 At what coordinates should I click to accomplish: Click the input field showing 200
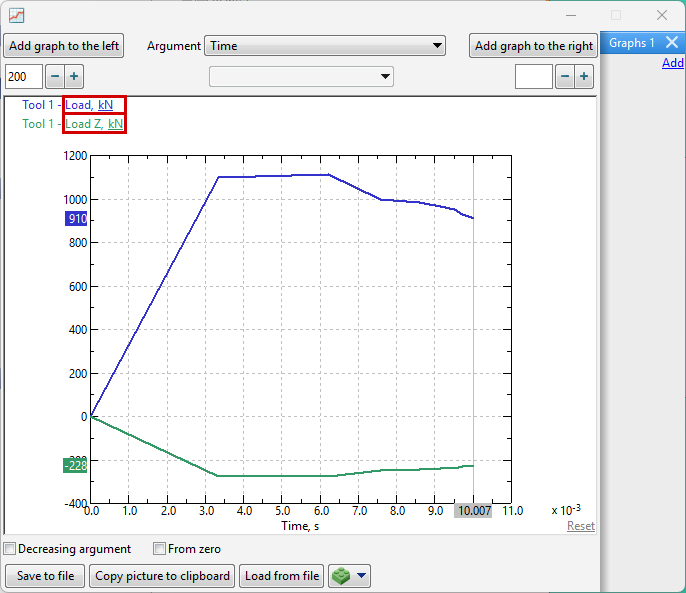point(24,77)
